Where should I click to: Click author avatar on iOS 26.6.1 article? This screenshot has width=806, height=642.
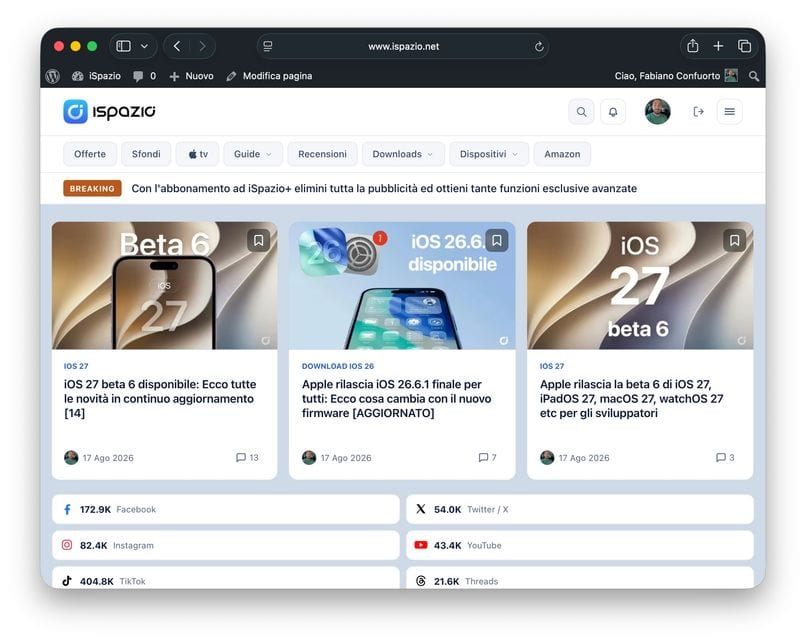[x=309, y=457]
